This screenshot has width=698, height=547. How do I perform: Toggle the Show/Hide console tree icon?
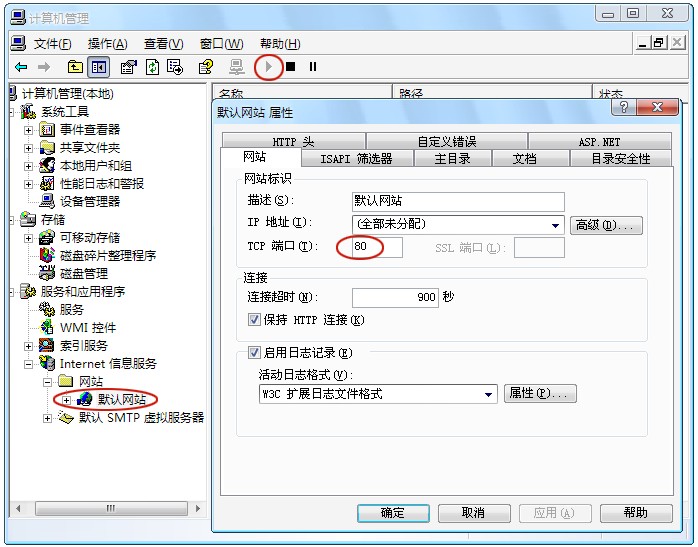coord(98,67)
